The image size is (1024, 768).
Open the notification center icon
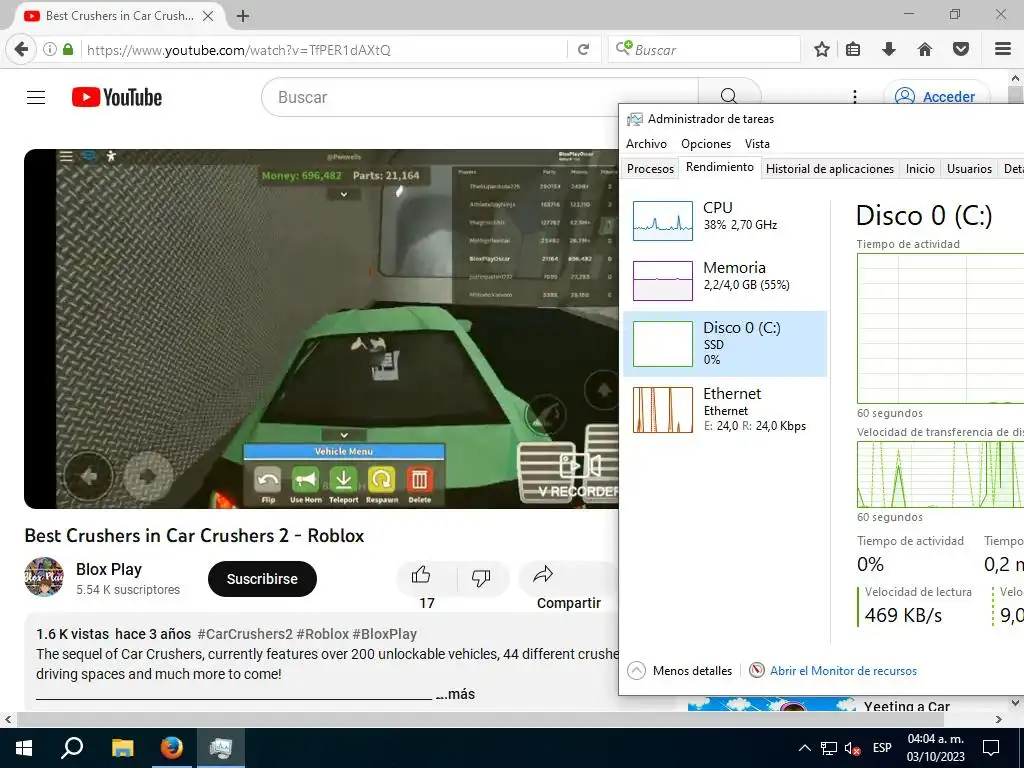pos(991,748)
